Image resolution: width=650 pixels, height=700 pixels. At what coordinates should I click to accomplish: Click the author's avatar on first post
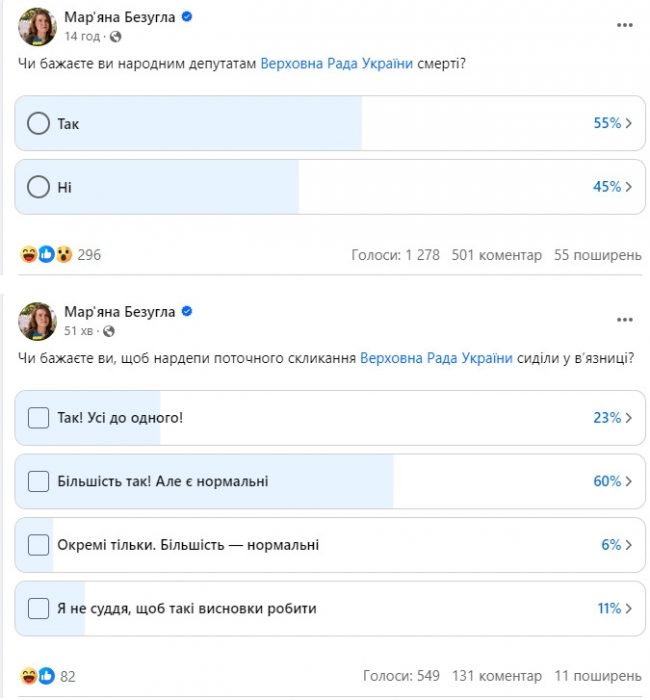[37, 26]
